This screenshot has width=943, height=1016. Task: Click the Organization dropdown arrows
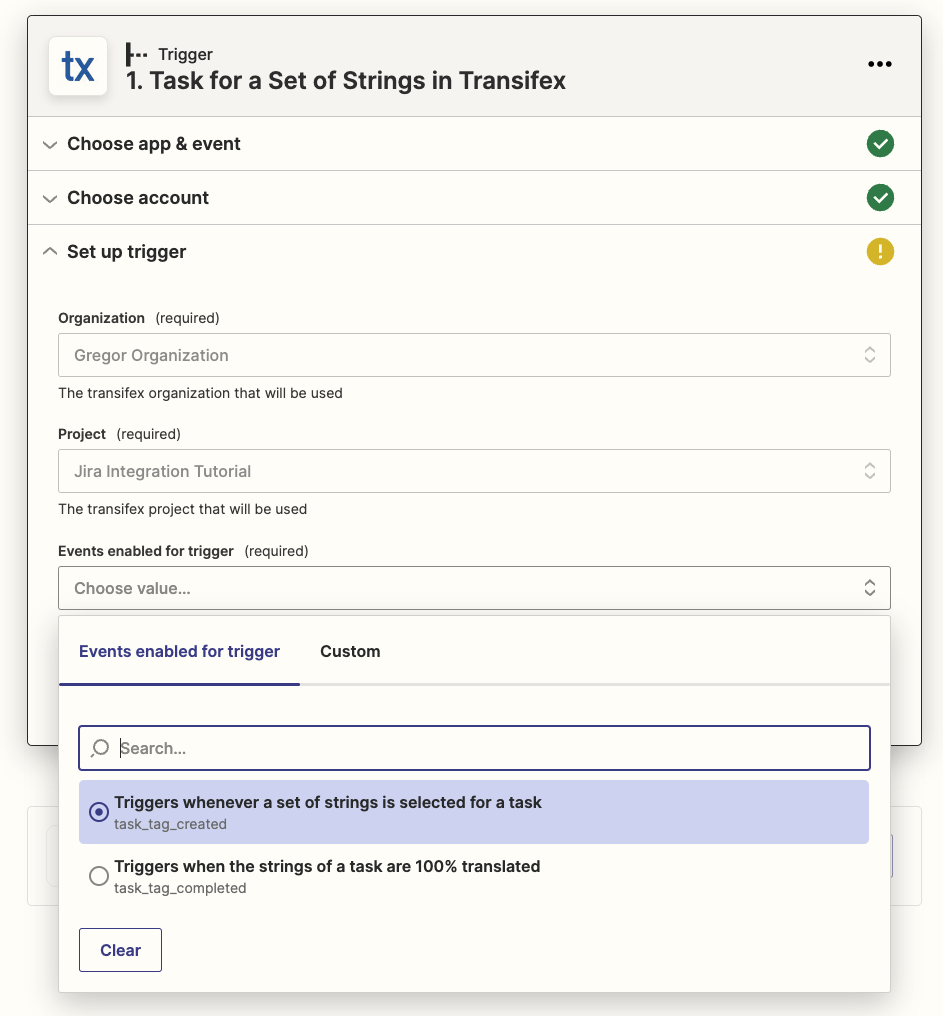pyautogui.click(x=870, y=354)
